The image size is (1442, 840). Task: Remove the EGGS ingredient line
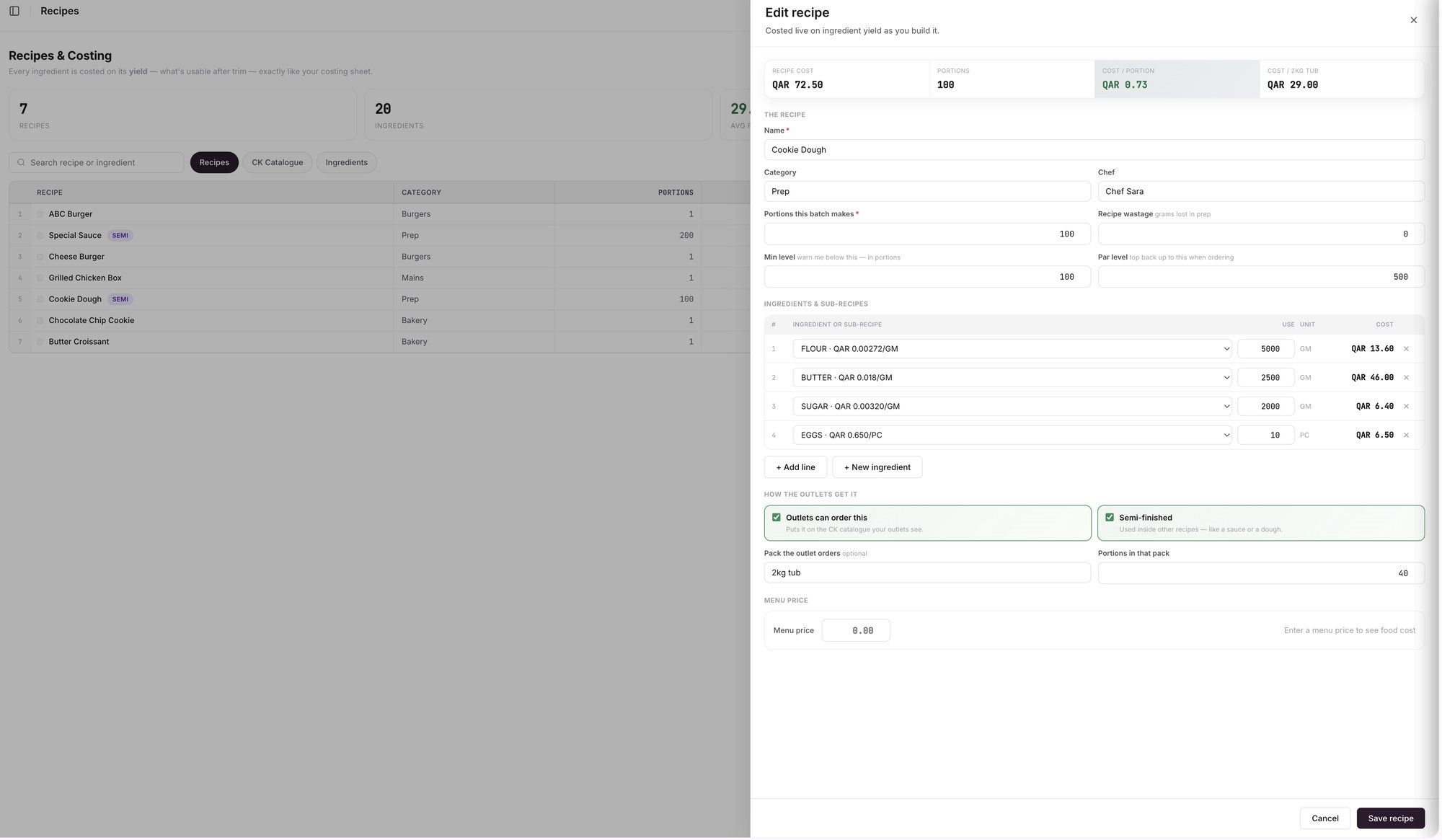1406,436
